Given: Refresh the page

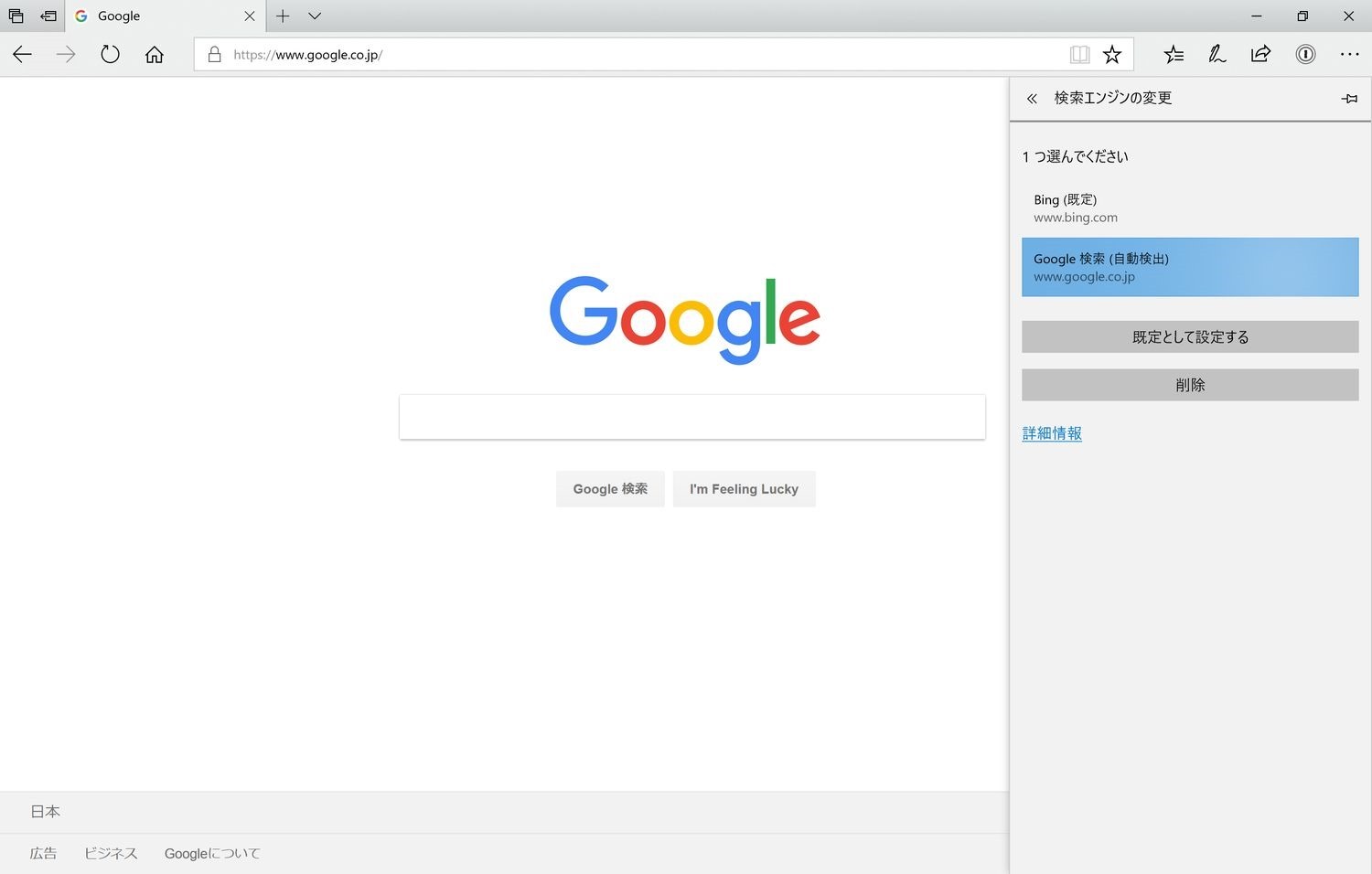Looking at the screenshot, I should (x=110, y=55).
